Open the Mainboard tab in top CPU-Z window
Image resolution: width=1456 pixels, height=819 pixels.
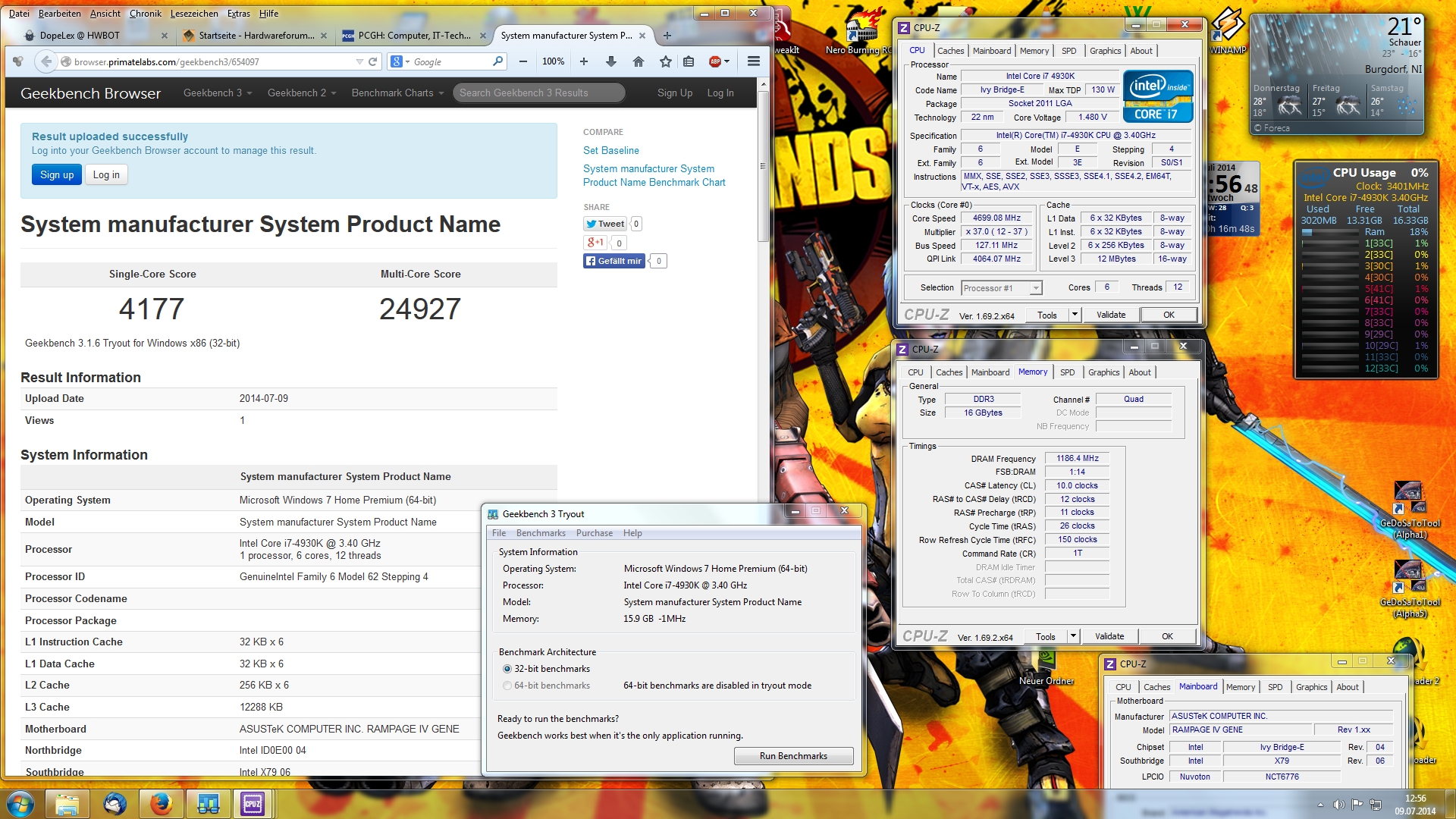(992, 51)
